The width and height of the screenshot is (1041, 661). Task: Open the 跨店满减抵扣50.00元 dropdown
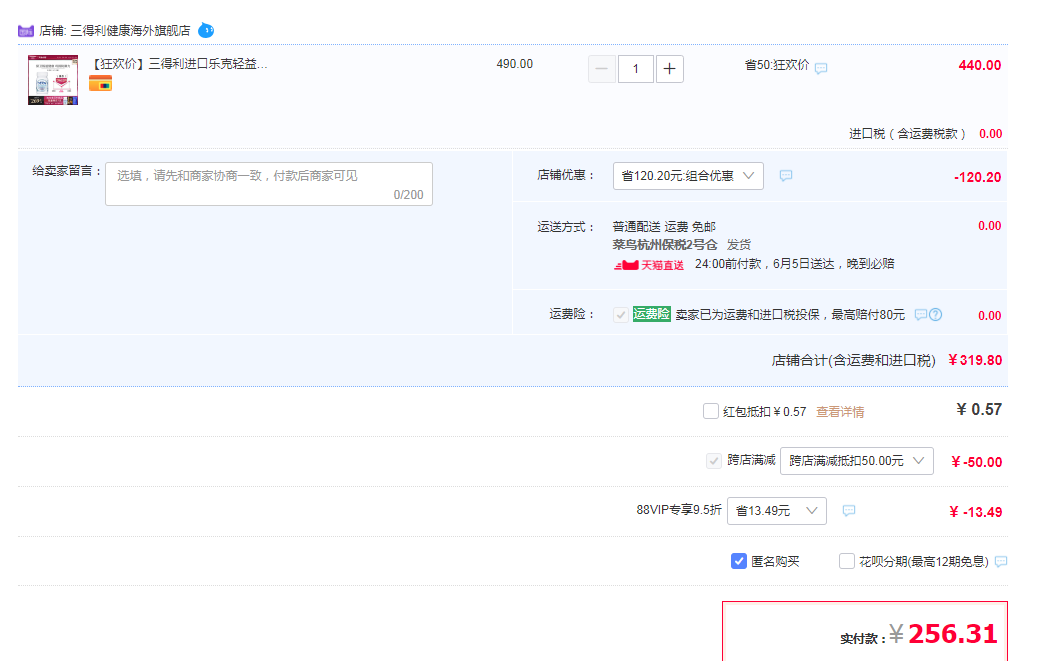tap(856, 461)
